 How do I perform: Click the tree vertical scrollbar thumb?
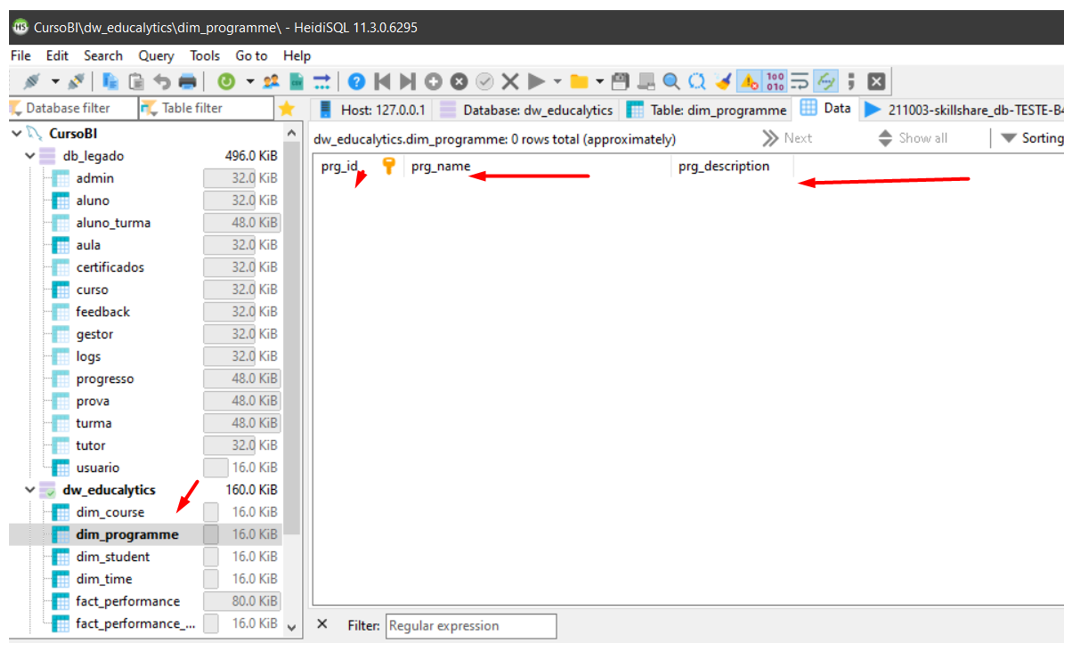(x=292, y=339)
